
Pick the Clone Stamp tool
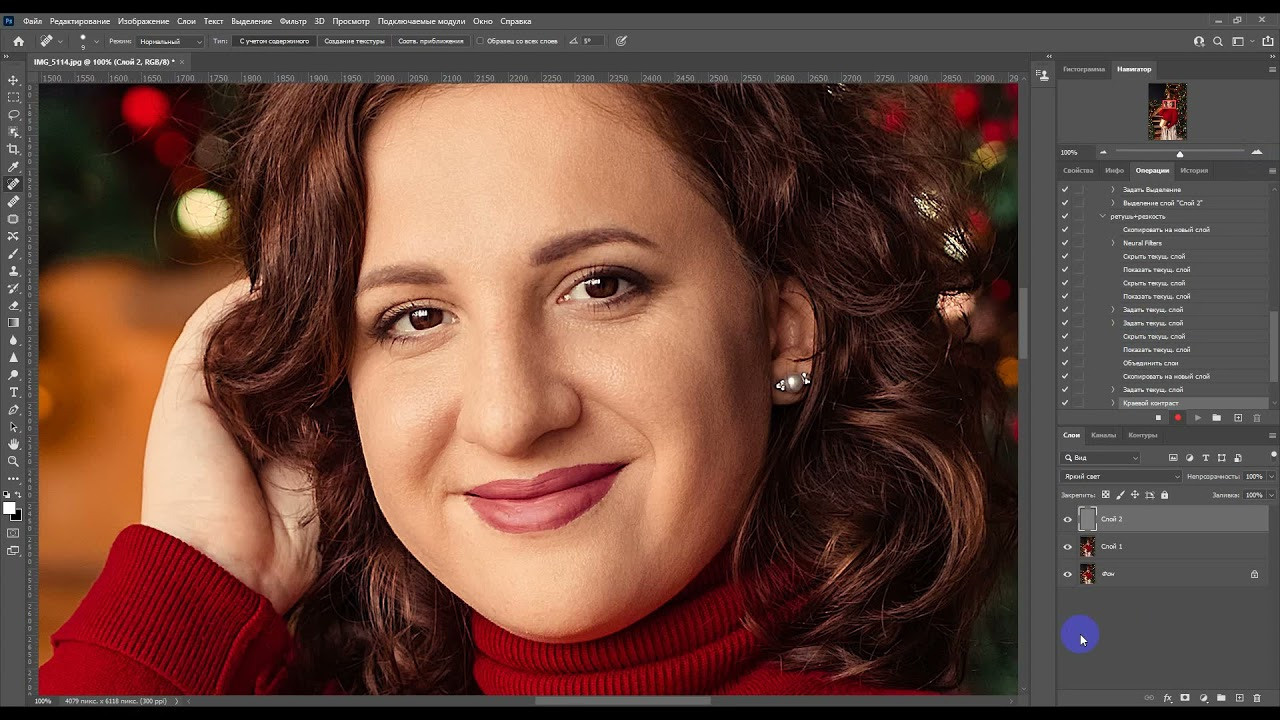(x=13, y=271)
